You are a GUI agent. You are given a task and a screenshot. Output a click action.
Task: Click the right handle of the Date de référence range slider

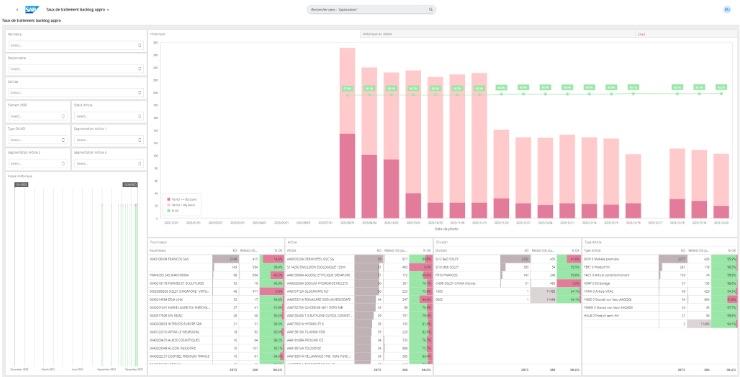tap(130, 184)
